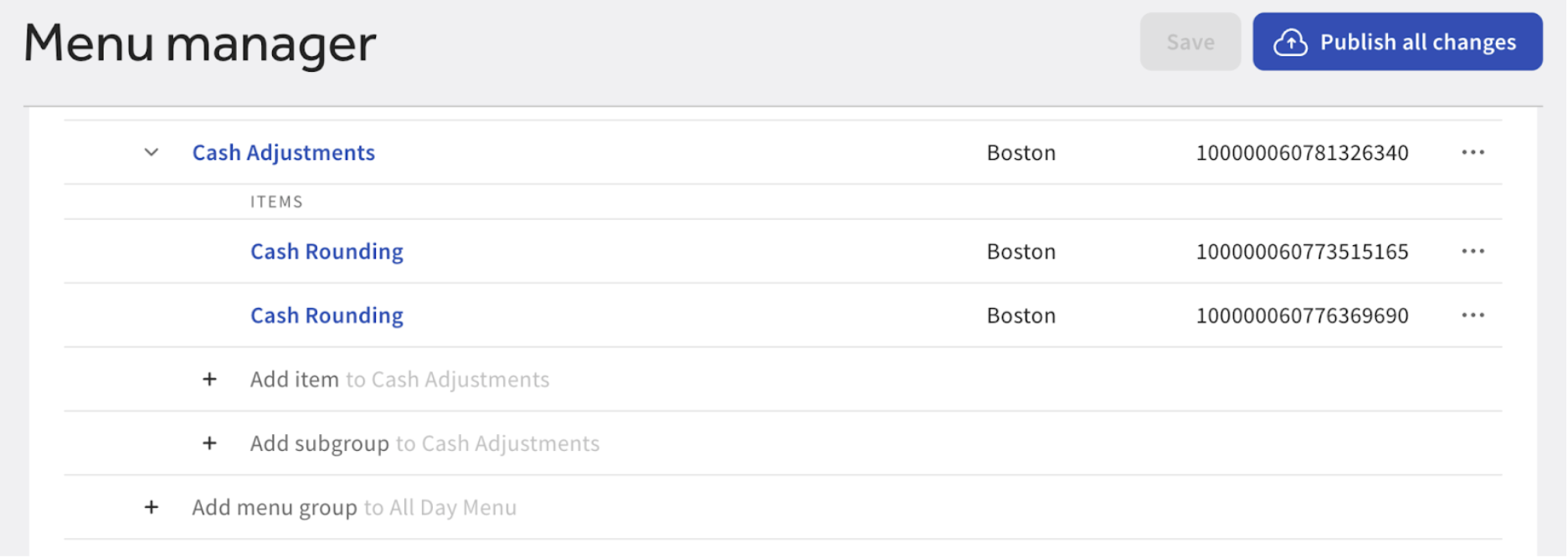Viewport: 1568px width, 558px height.
Task: Click the Menu manager page heading
Action: tap(199, 44)
